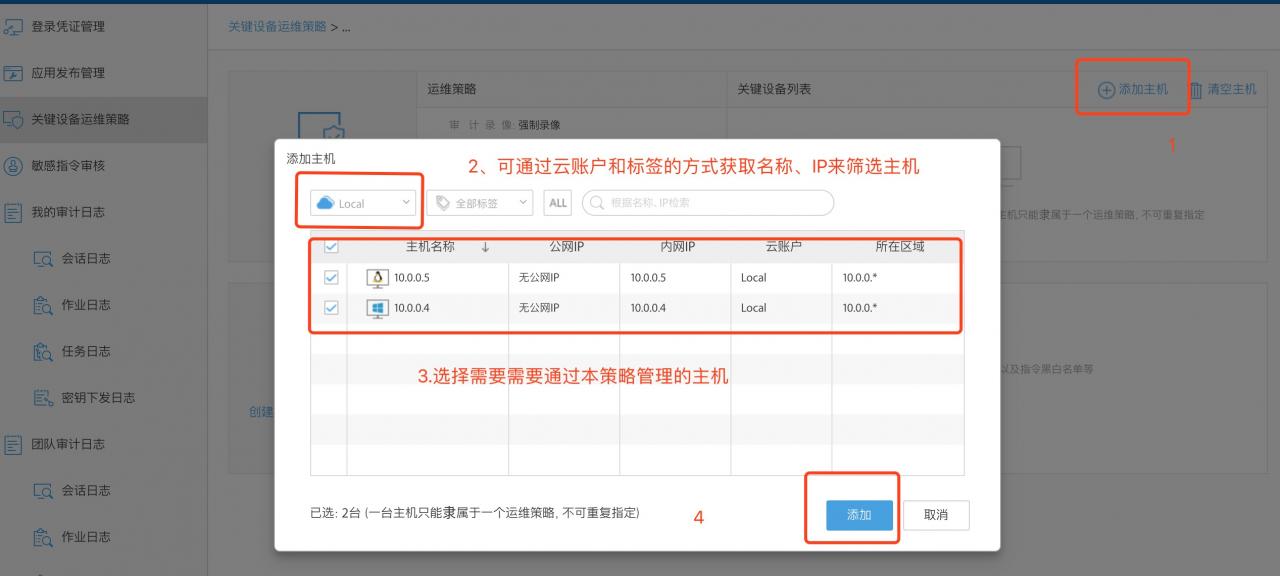1280x576 pixels.
Task: Open 关键设备运维策略 in the sidebar
Action: (80, 120)
